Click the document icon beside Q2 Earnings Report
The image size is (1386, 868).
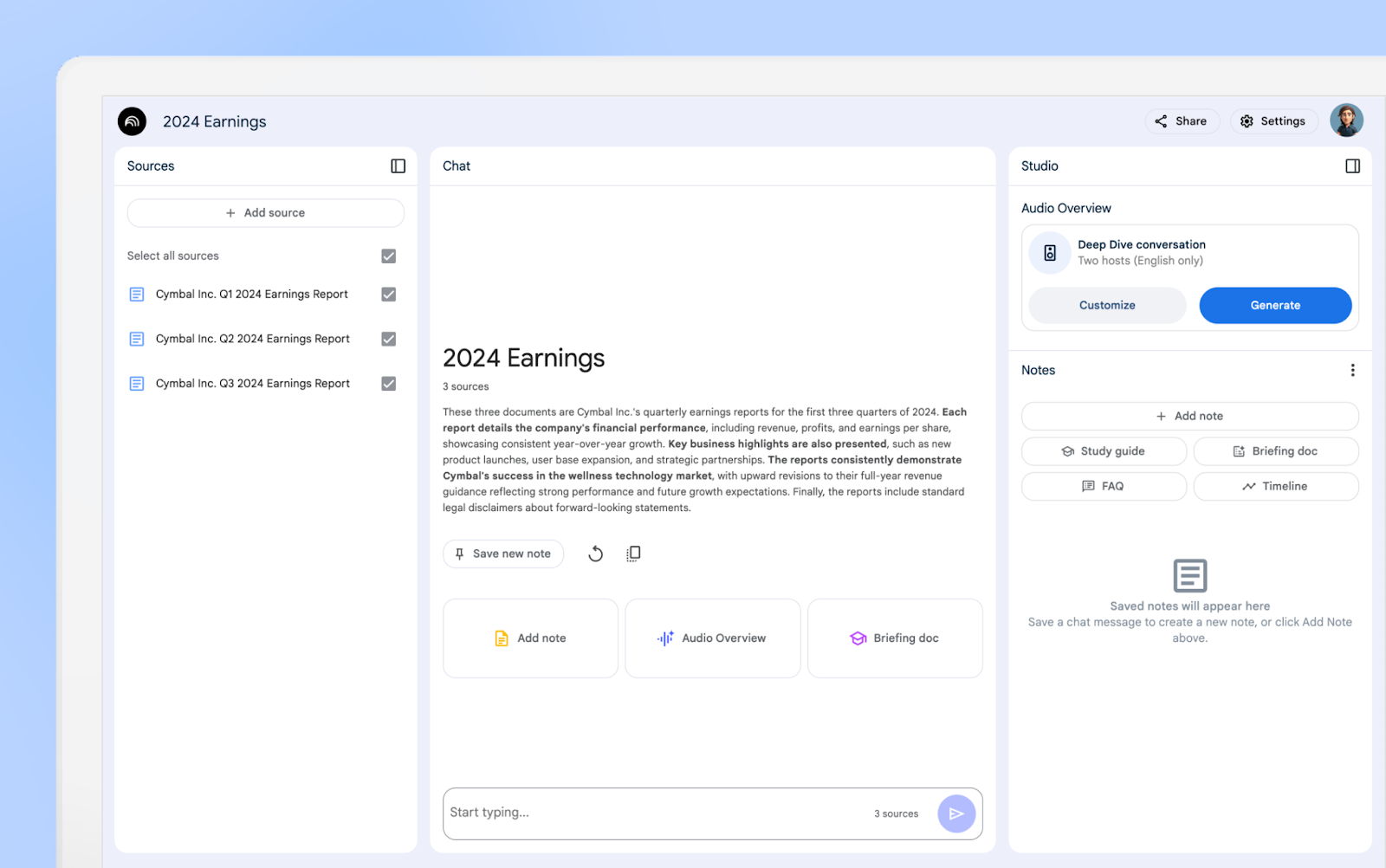click(136, 339)
